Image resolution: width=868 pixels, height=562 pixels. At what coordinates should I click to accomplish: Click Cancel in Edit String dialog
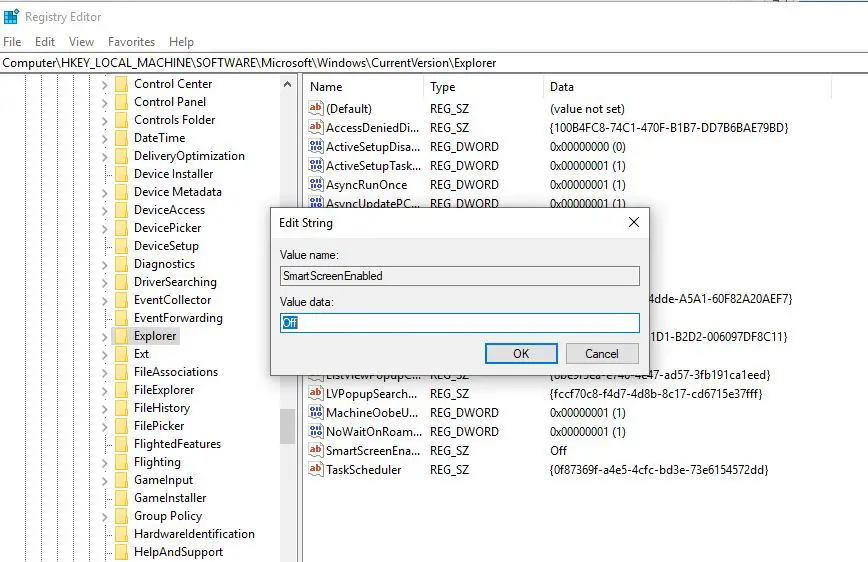tap(602, 354)
